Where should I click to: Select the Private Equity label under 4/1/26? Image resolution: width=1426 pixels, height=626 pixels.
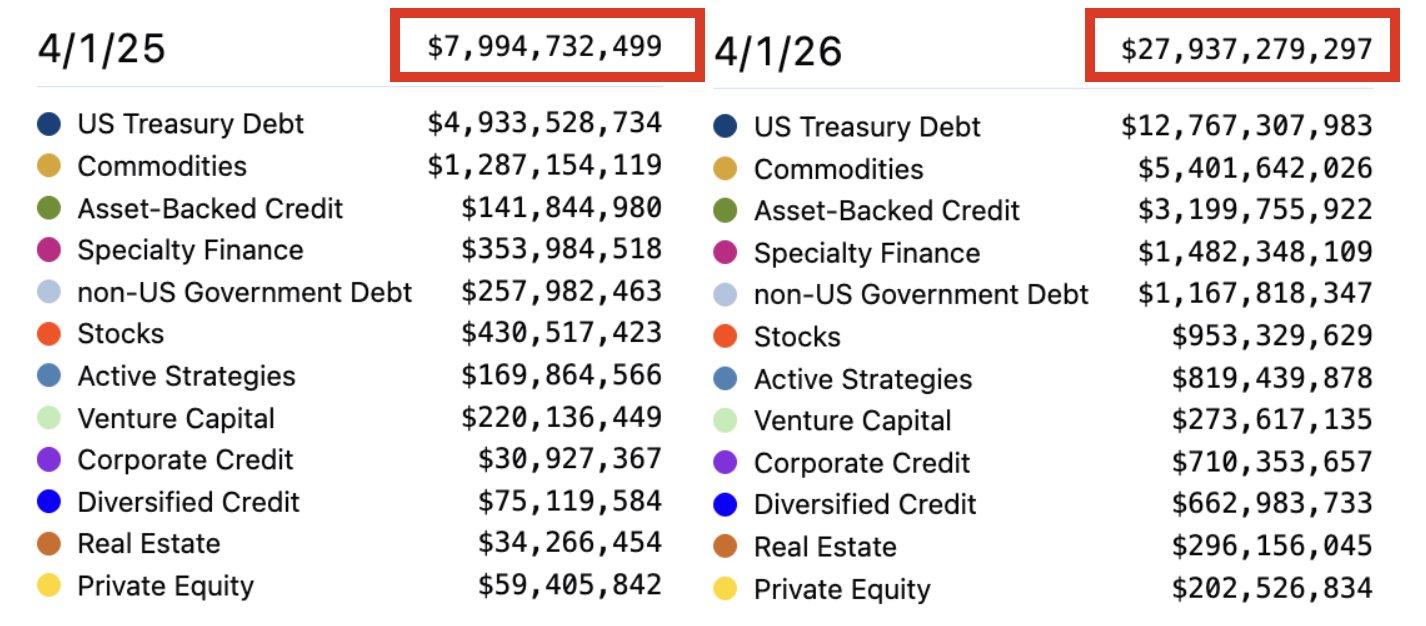(x=842, y=590)
